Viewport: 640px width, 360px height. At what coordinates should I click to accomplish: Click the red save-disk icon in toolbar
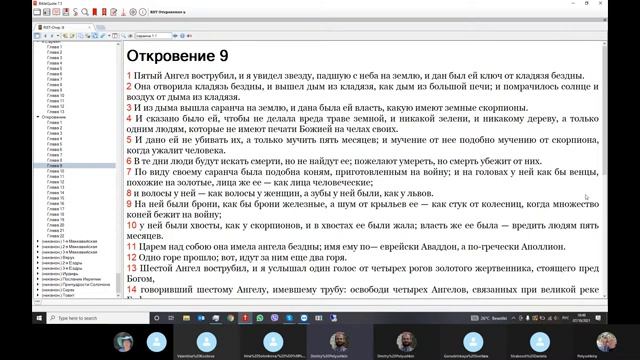click(66, 12)
